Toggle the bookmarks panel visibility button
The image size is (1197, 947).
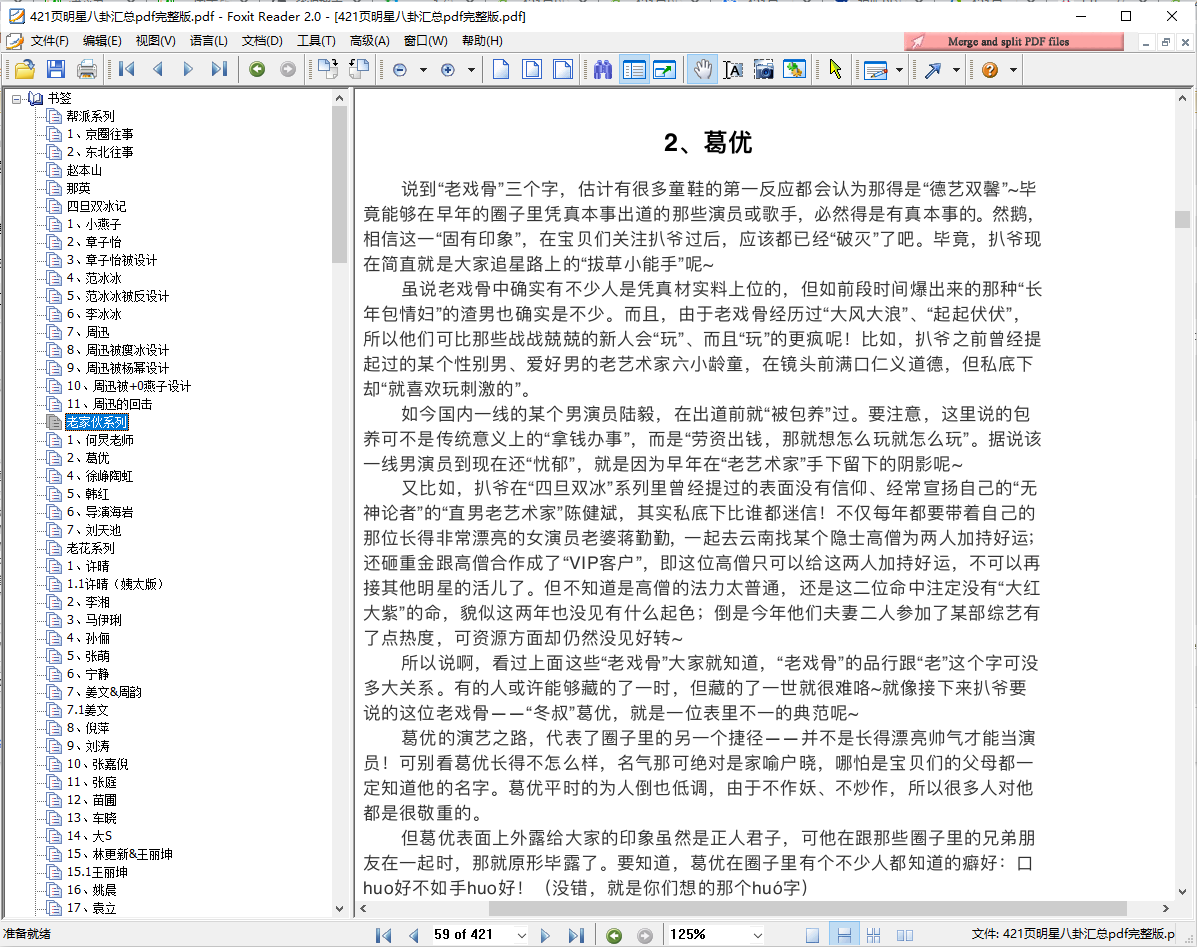pos(634,70)
